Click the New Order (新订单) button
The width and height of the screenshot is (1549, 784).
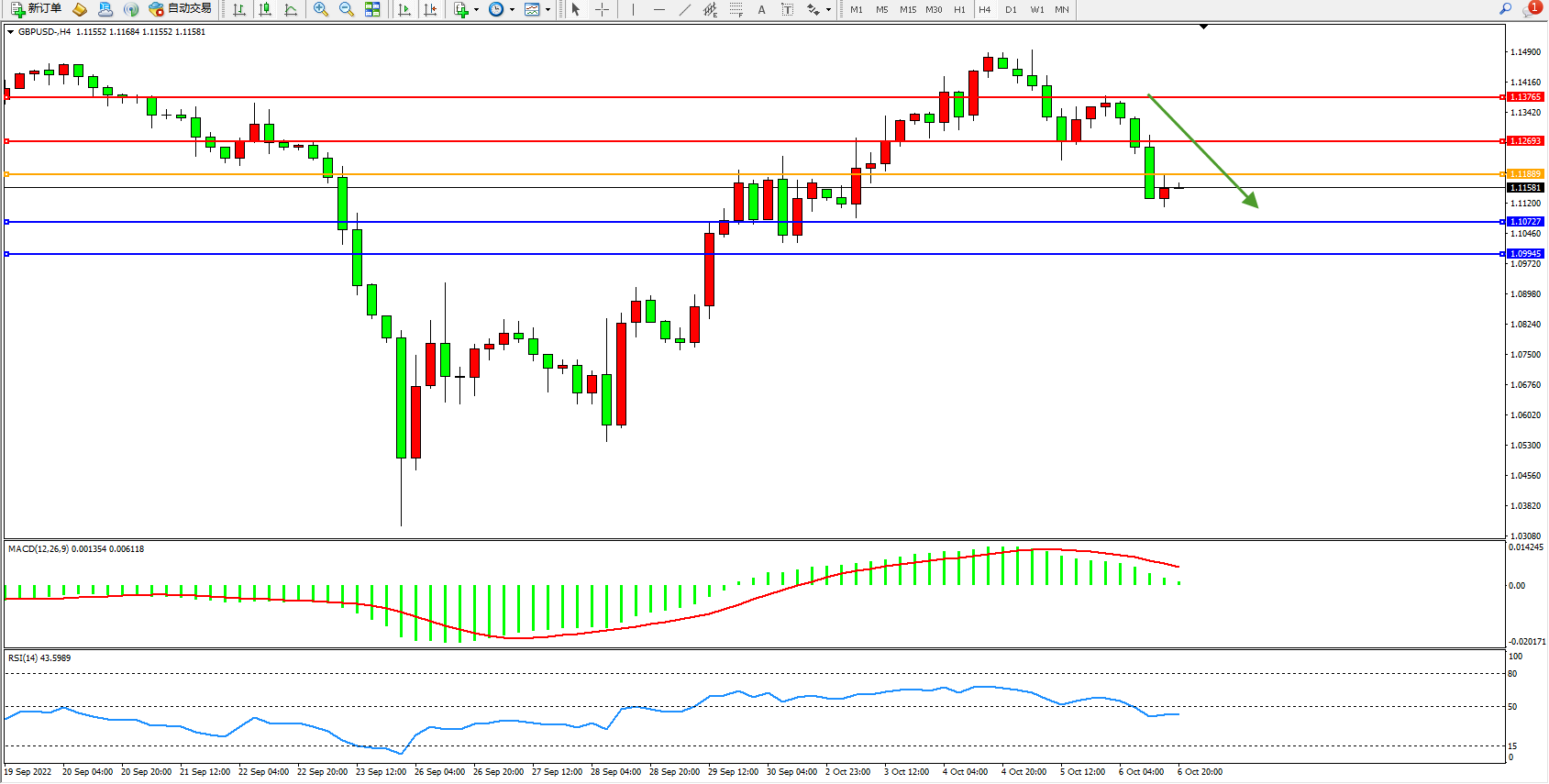pyautogui.click(x=37, y=9)
